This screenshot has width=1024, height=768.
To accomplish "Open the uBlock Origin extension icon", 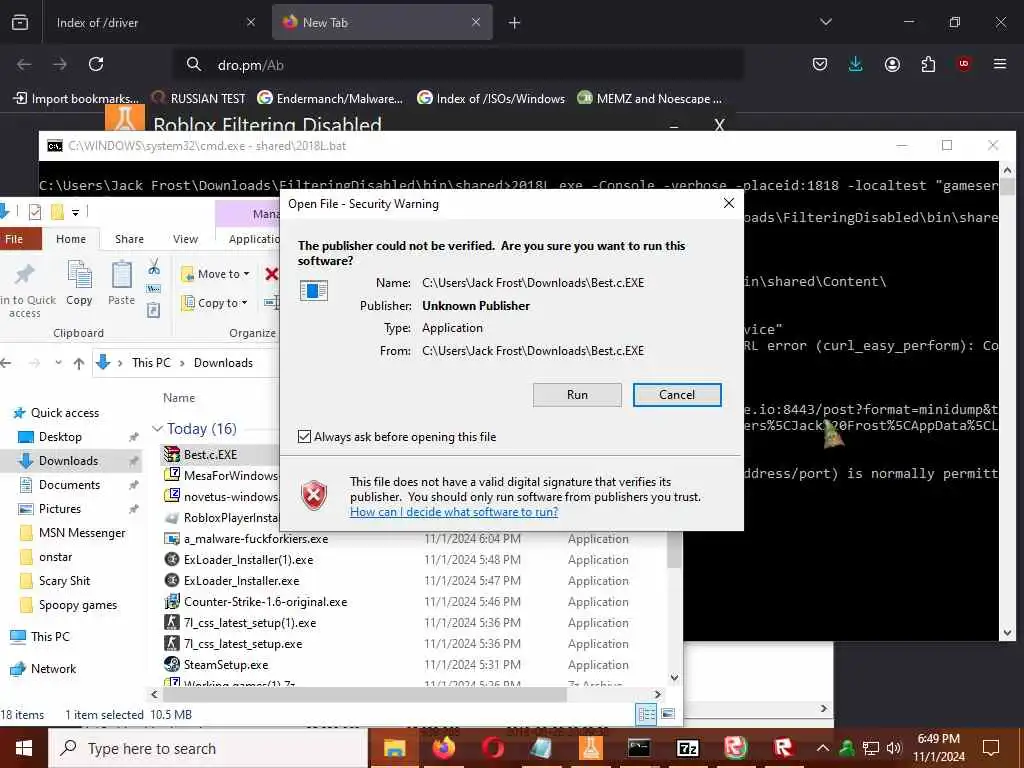I will [964, 64].
